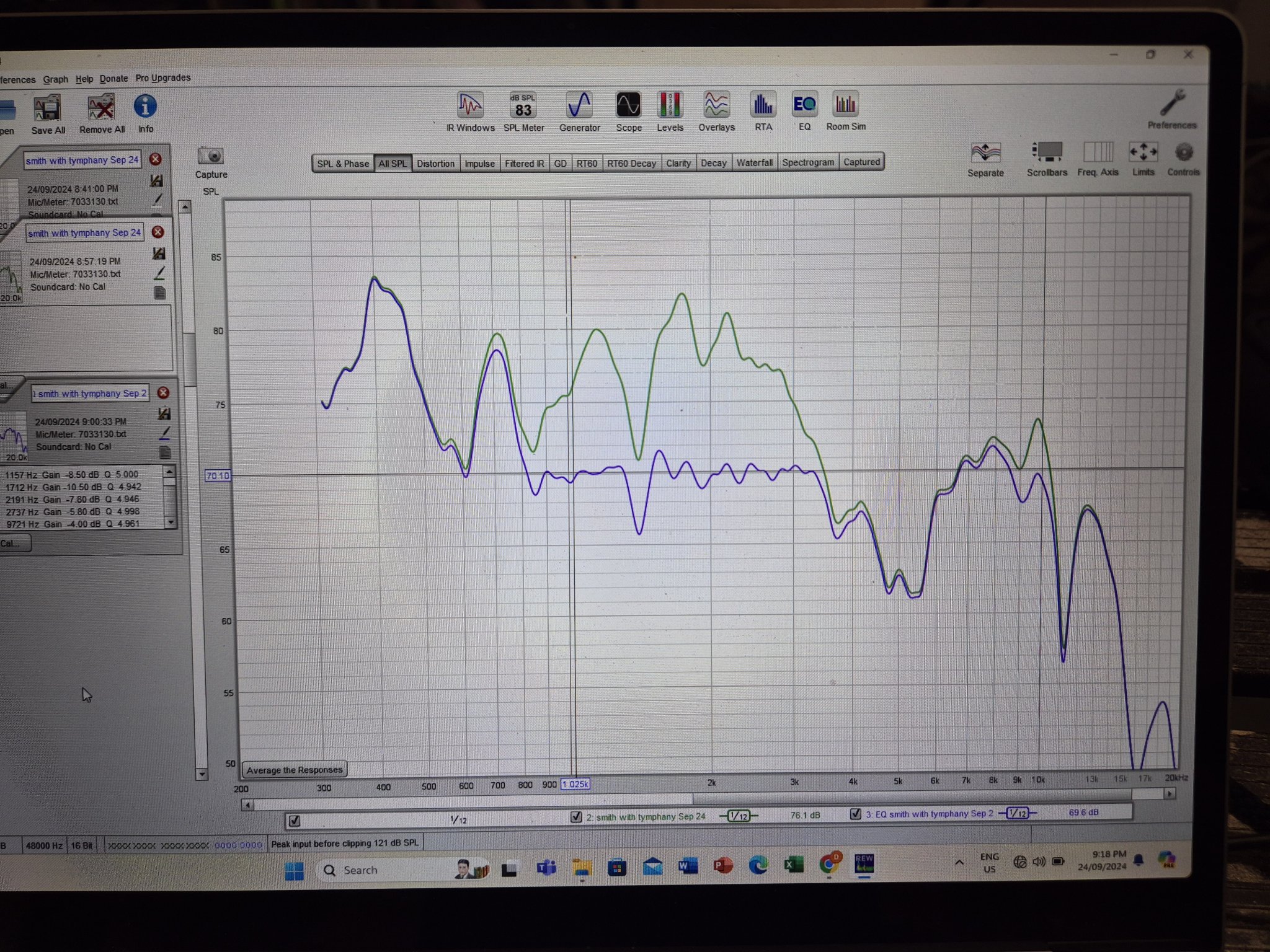Click the Cal... button below filters

point(14,543)
